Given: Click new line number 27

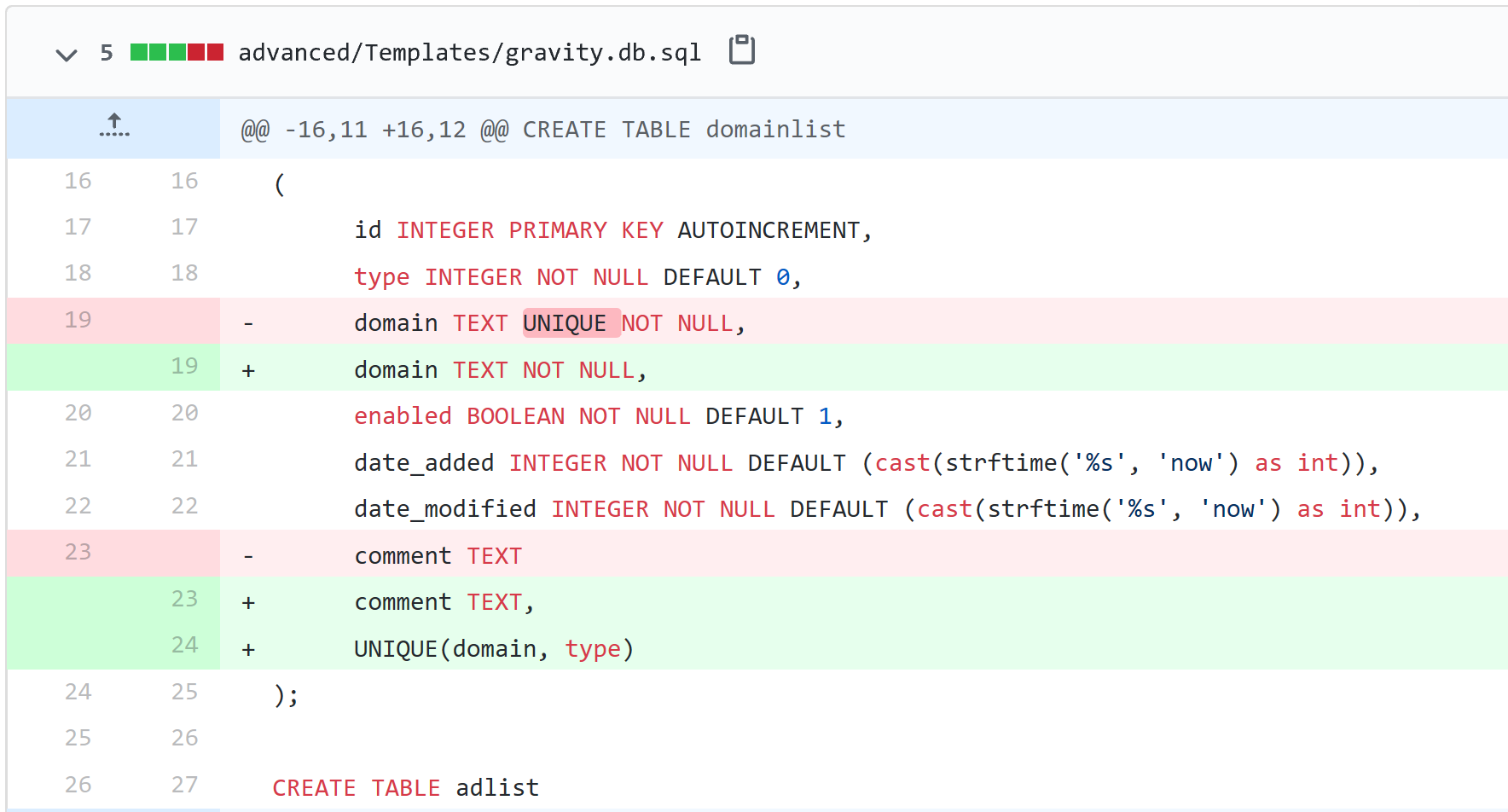Looking at the screenshot, I should [x=184, y=785].
